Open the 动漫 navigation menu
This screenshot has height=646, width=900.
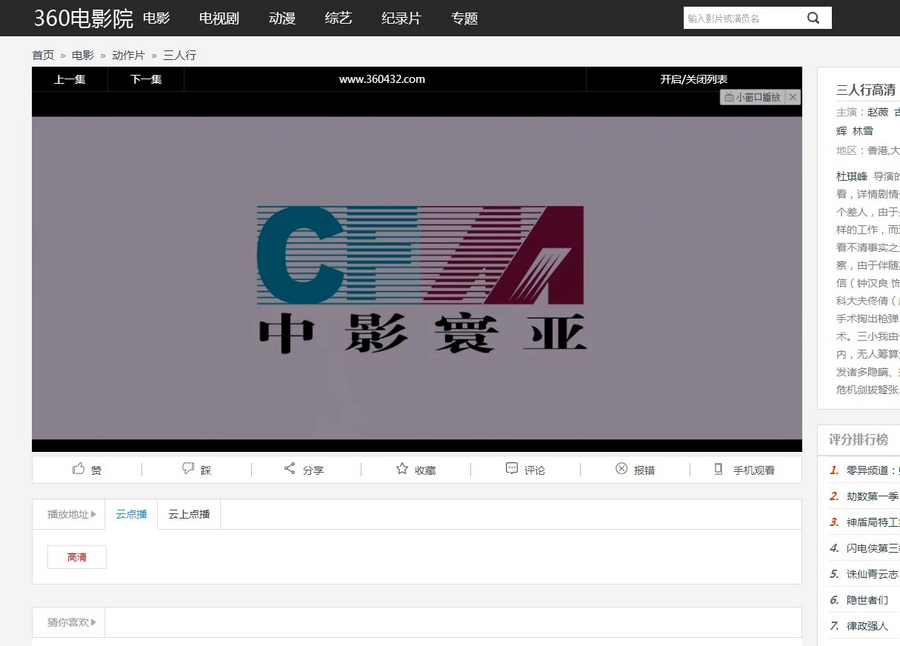pyautogui.click(x=282, y=18)
